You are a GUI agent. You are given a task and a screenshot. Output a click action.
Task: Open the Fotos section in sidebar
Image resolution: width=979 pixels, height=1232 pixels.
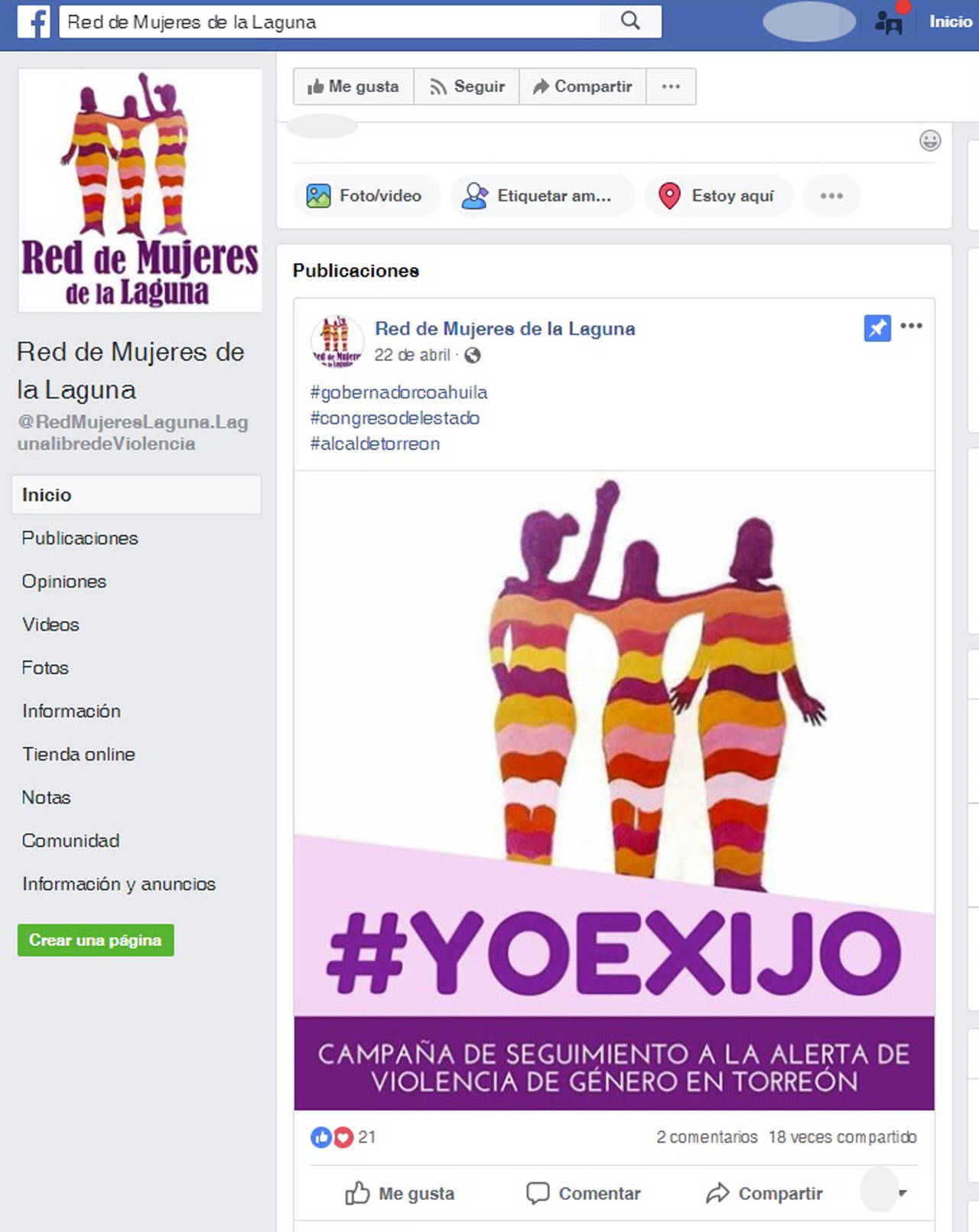(x=45, y=668)
